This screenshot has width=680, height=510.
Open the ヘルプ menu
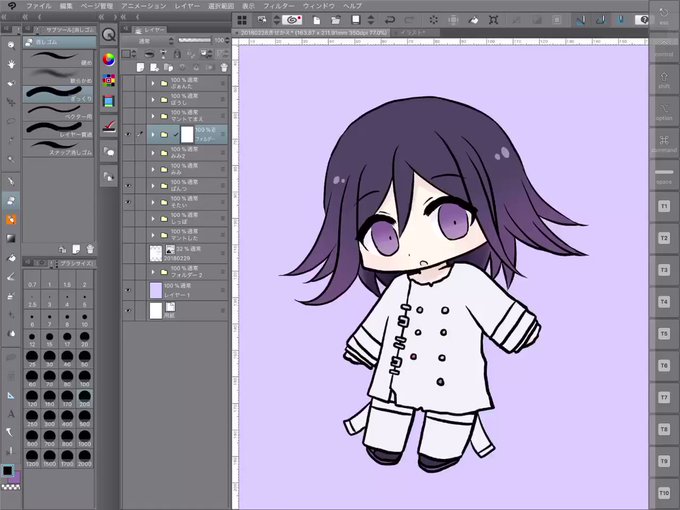352,6
